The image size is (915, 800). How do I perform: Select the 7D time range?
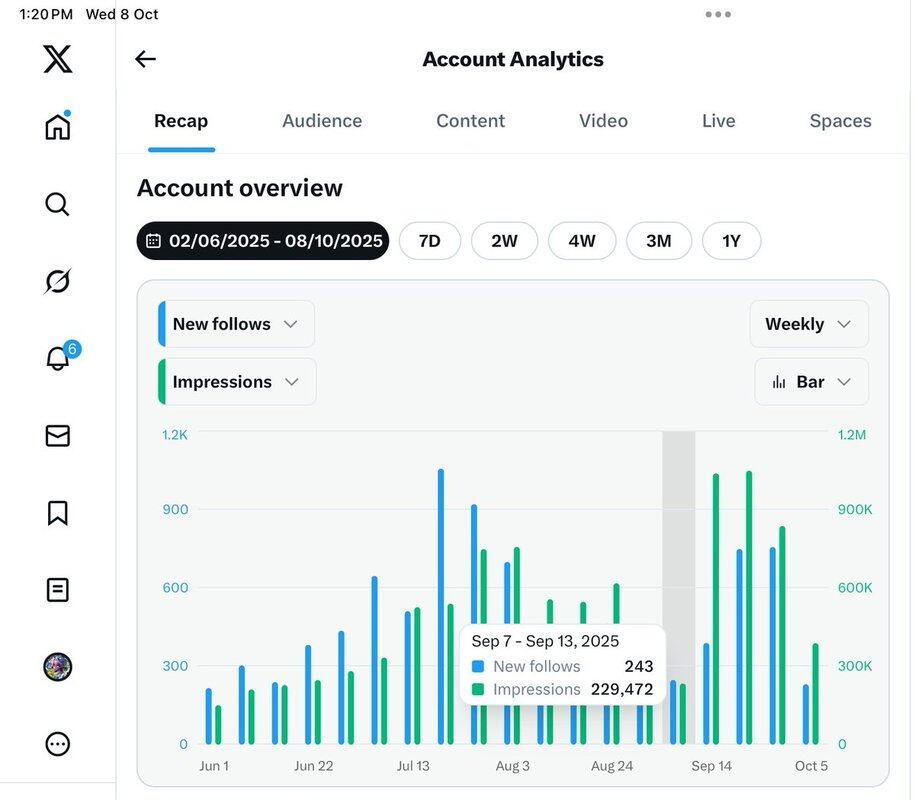(x=429, y=241)
